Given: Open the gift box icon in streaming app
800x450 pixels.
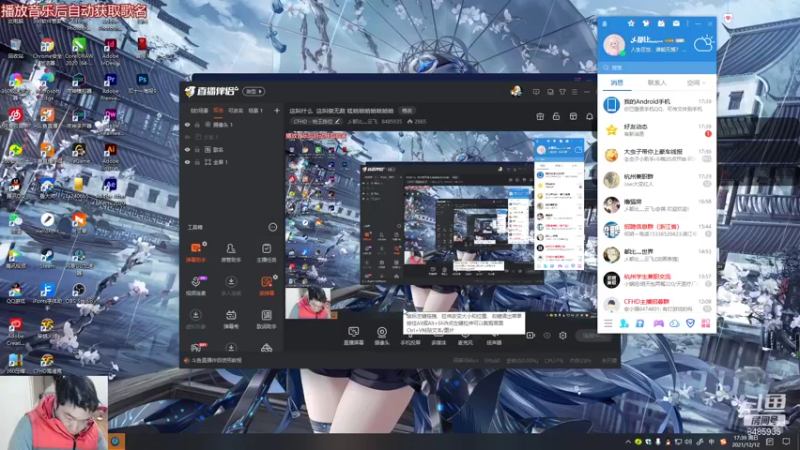Looking at the screenshot, I should click(540, 116).
